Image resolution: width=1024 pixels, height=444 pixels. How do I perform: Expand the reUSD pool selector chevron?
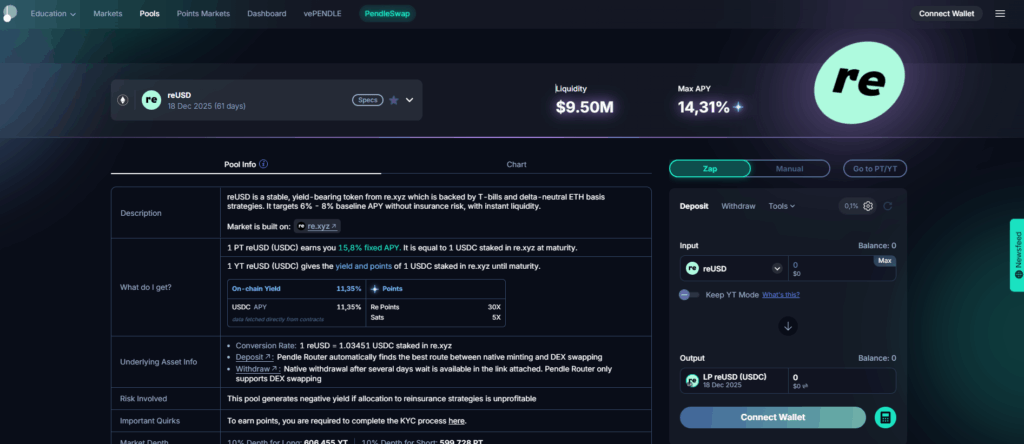[x=409, y=100]
